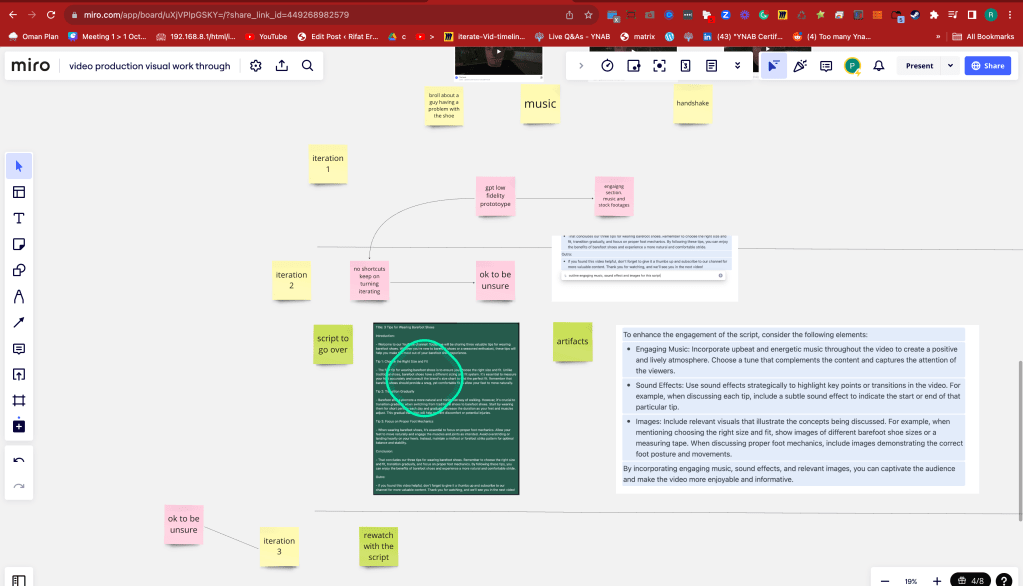The height and width of the screenshot is (586, 1023).
Task: Undo the last action
Action: click(x=19, y=461)
